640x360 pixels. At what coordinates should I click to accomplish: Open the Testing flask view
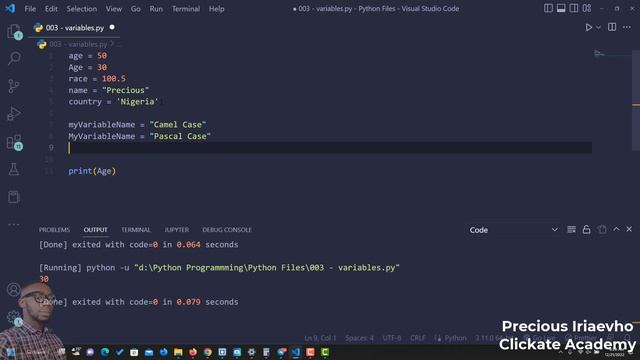coord(14,169)
